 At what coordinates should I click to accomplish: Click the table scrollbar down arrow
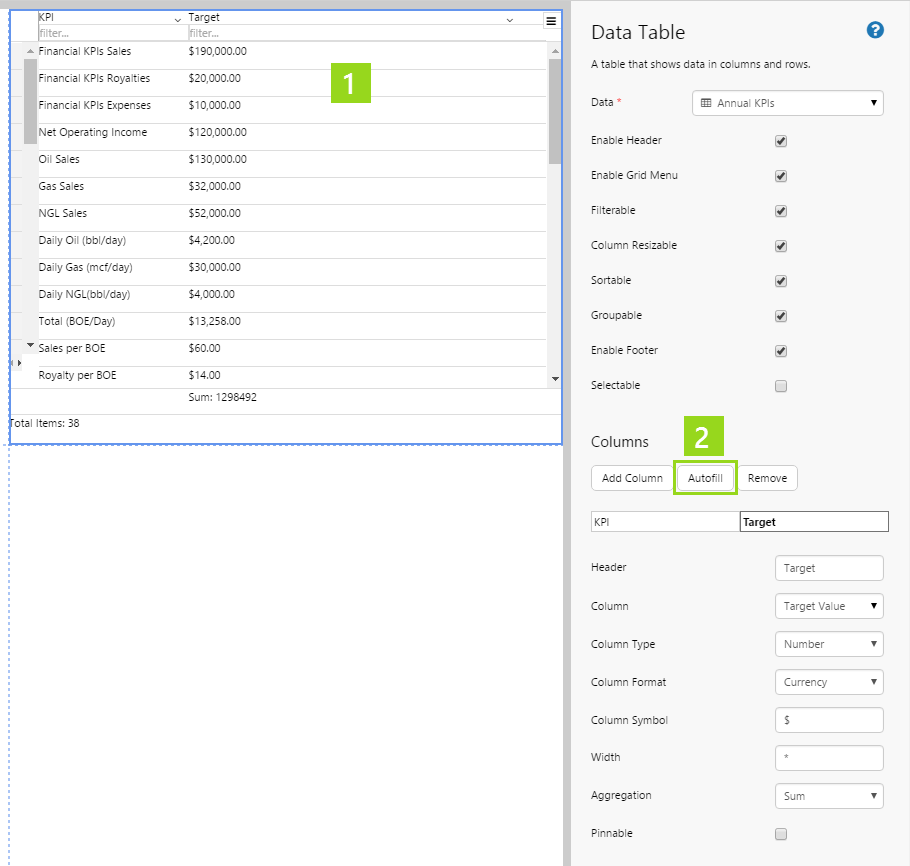point(555,379)
